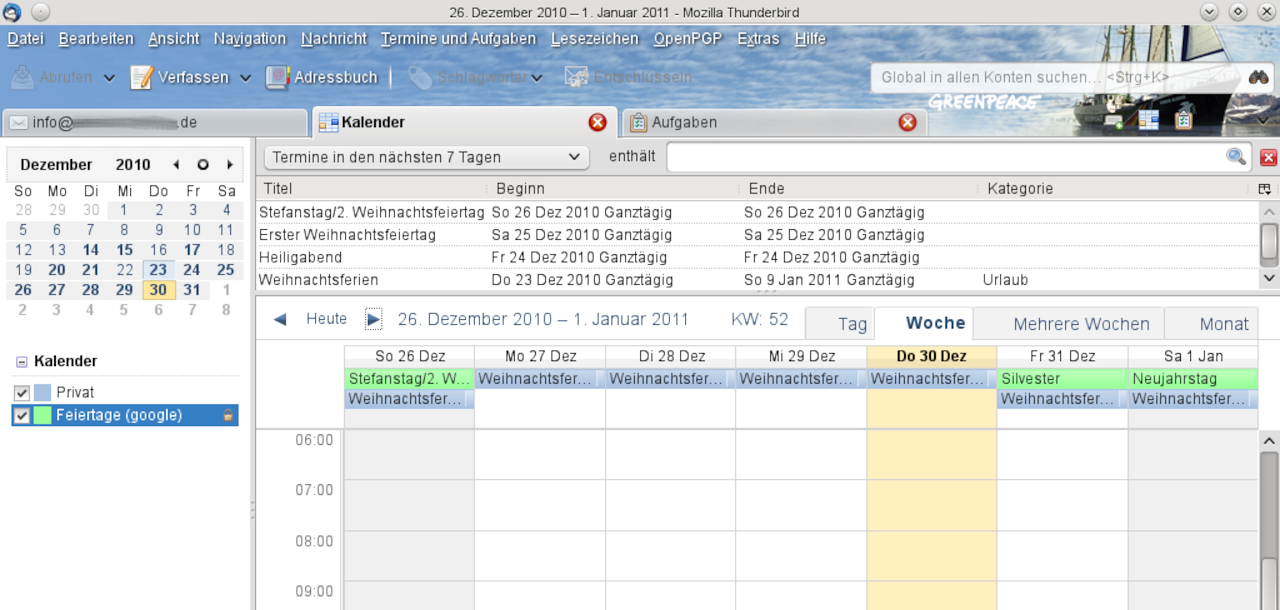Close the Kalender tab
The width and height of the screenshot is (1280, 610).
click(597, 122)
